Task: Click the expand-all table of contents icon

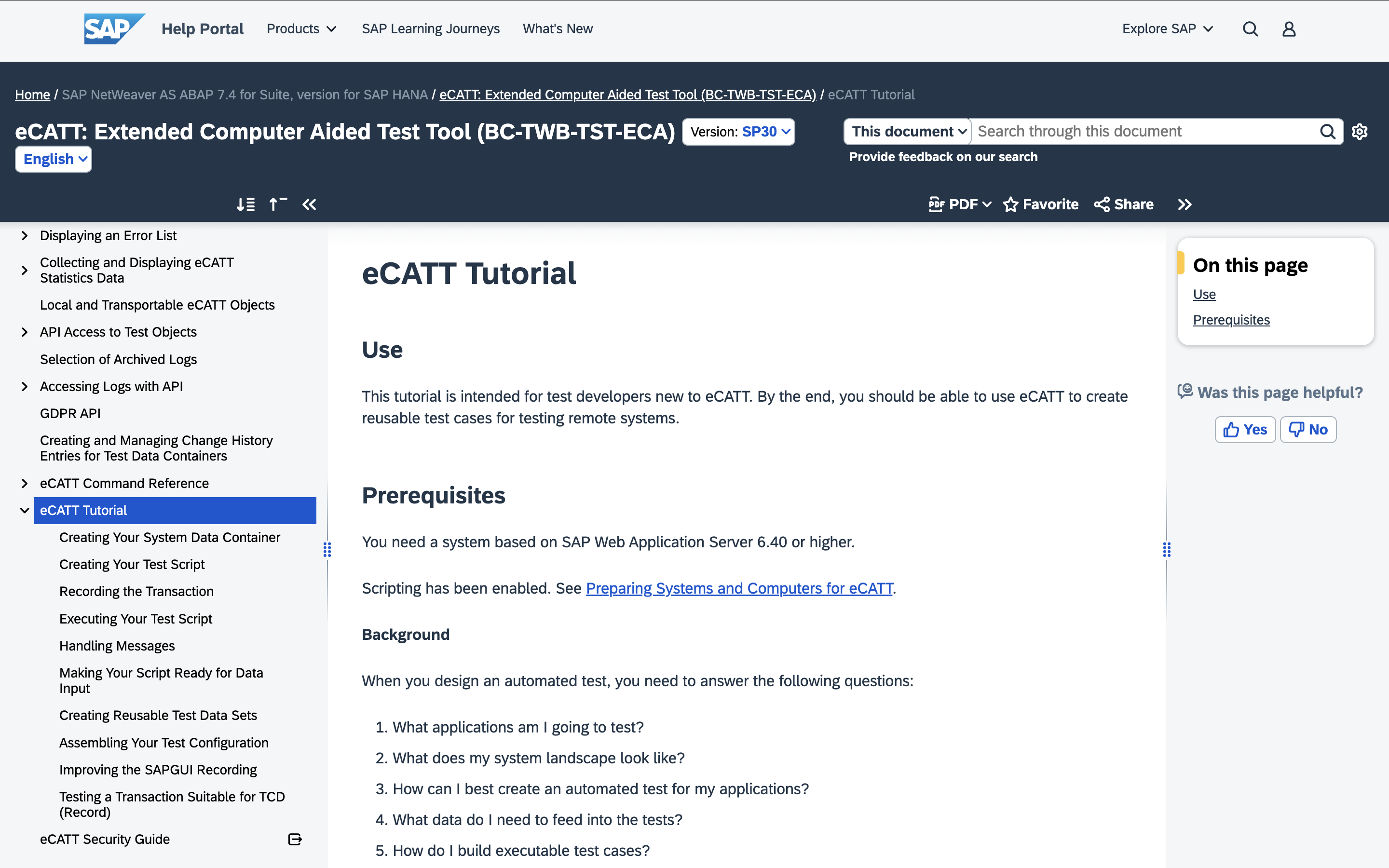Action: click(245, 204)
